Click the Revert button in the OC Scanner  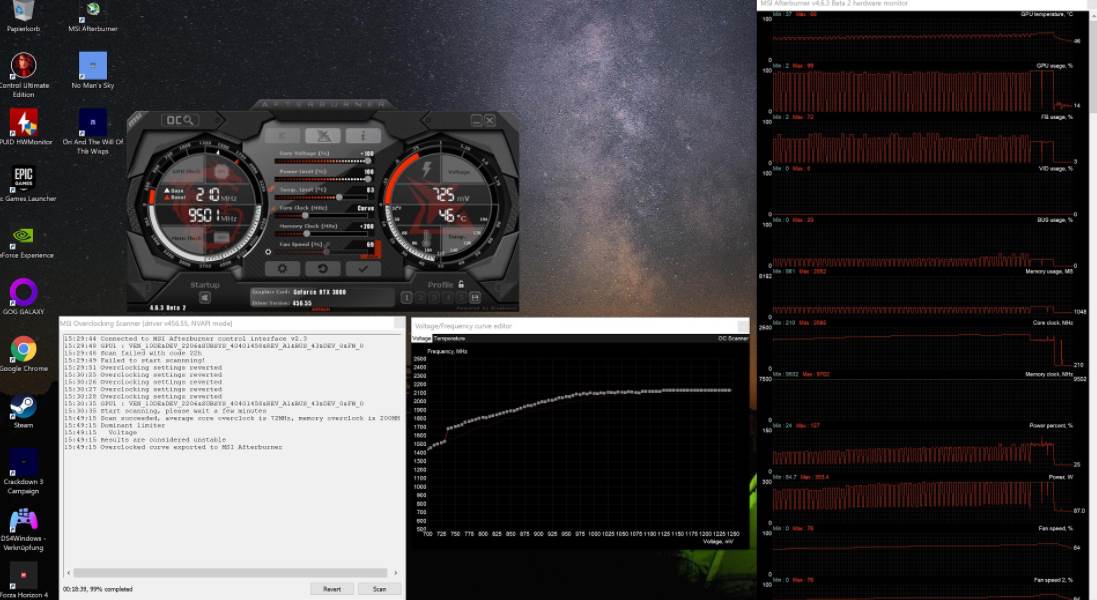[x=332, y=589]
